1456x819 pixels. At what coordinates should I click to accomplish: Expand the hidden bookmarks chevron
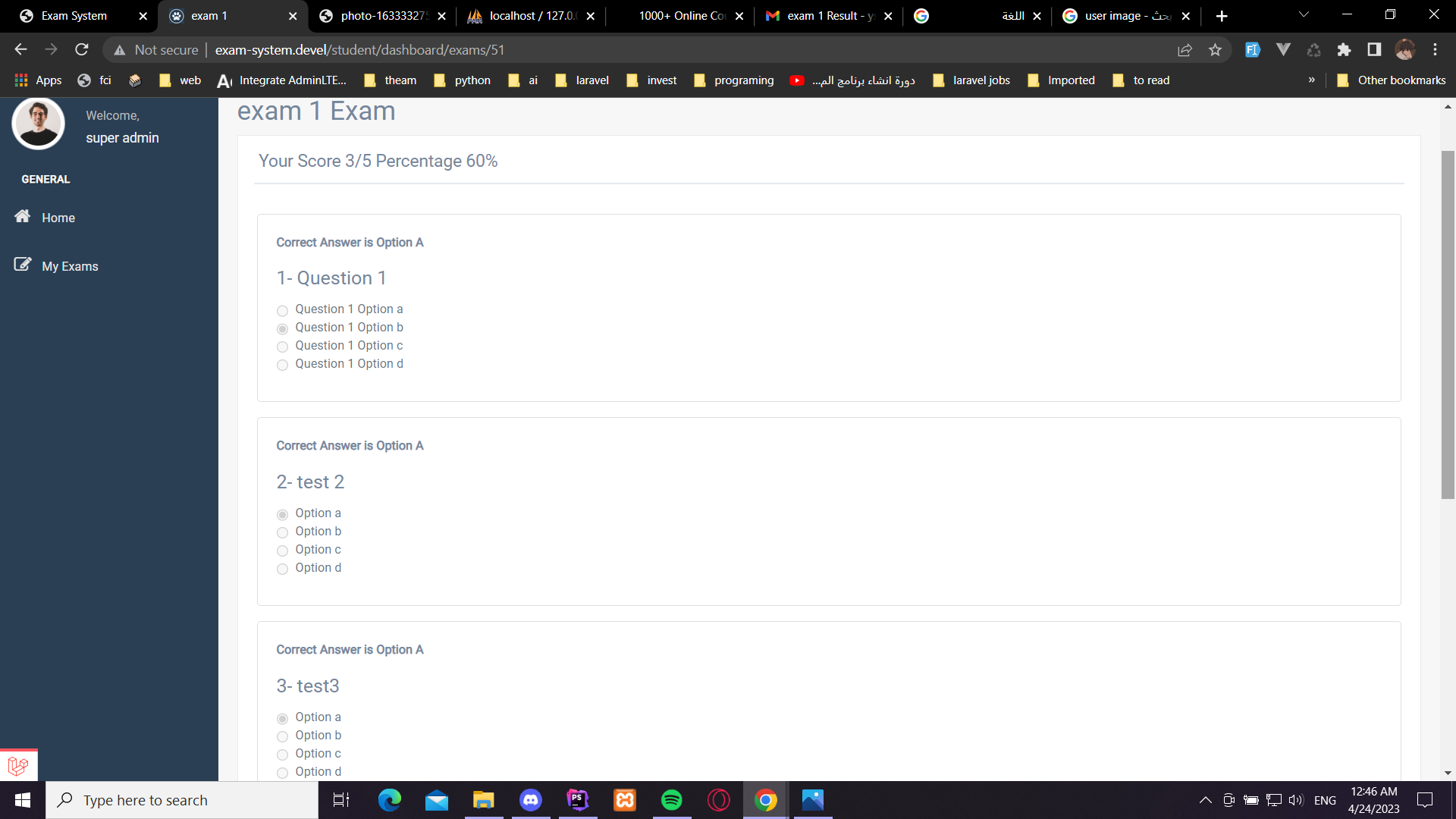click(1311, 80)
